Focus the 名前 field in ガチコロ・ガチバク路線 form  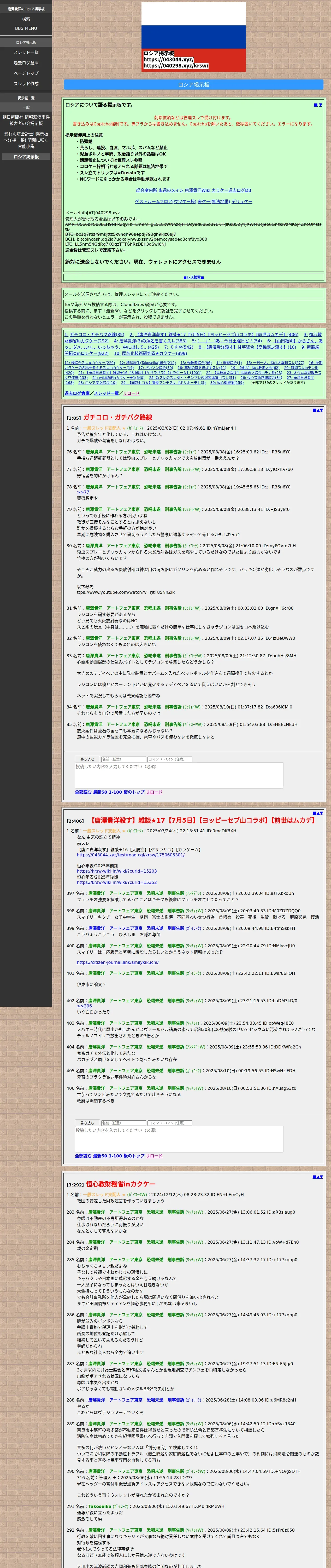(123, 759)
